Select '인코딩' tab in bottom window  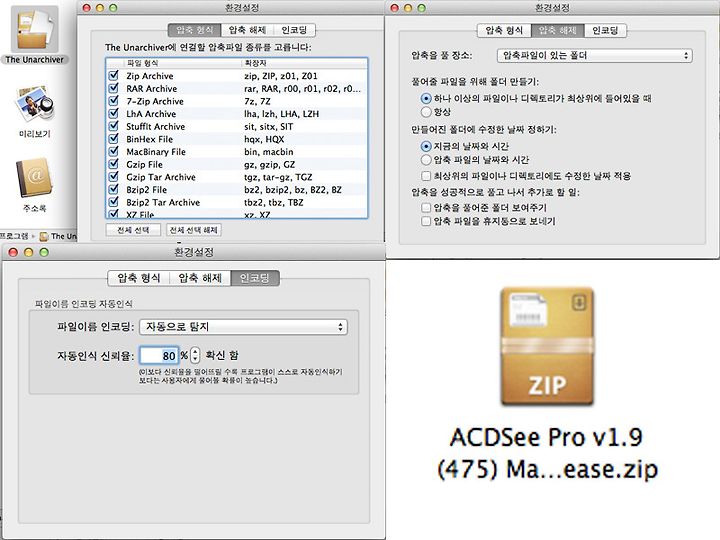(255, 278)
